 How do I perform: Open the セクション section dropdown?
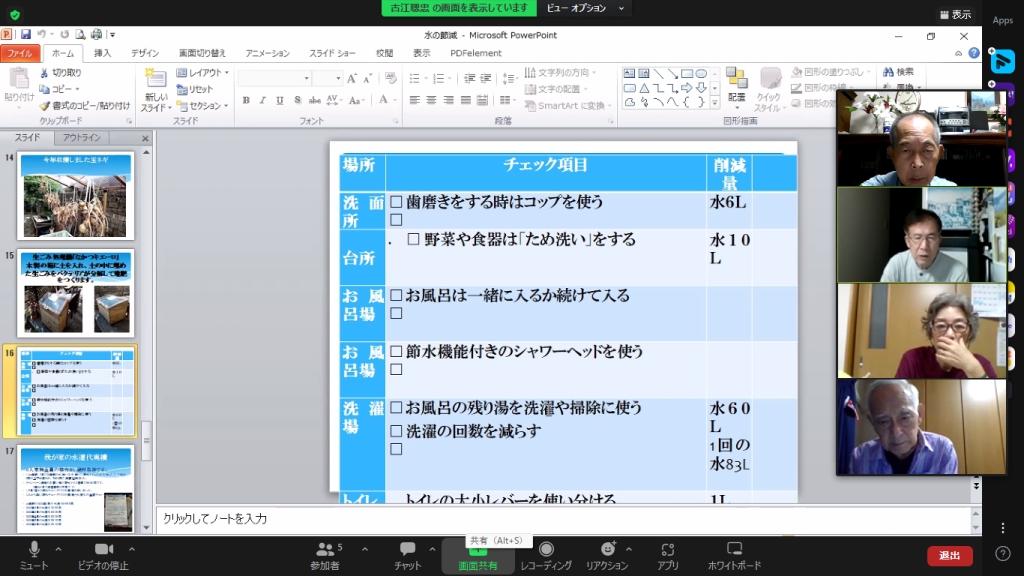[203, 105]
